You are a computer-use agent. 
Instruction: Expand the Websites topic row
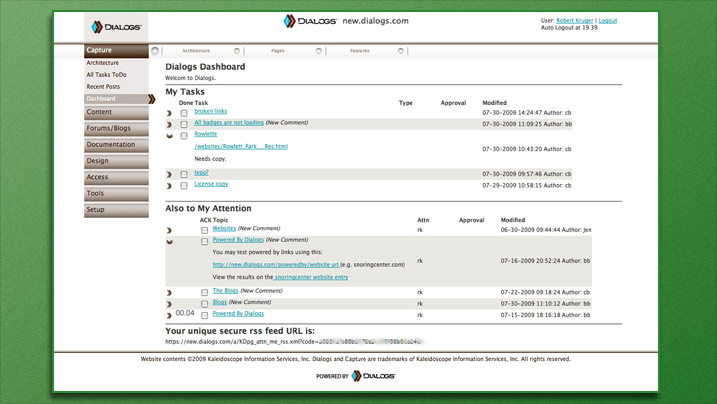[x=169, y=230]
